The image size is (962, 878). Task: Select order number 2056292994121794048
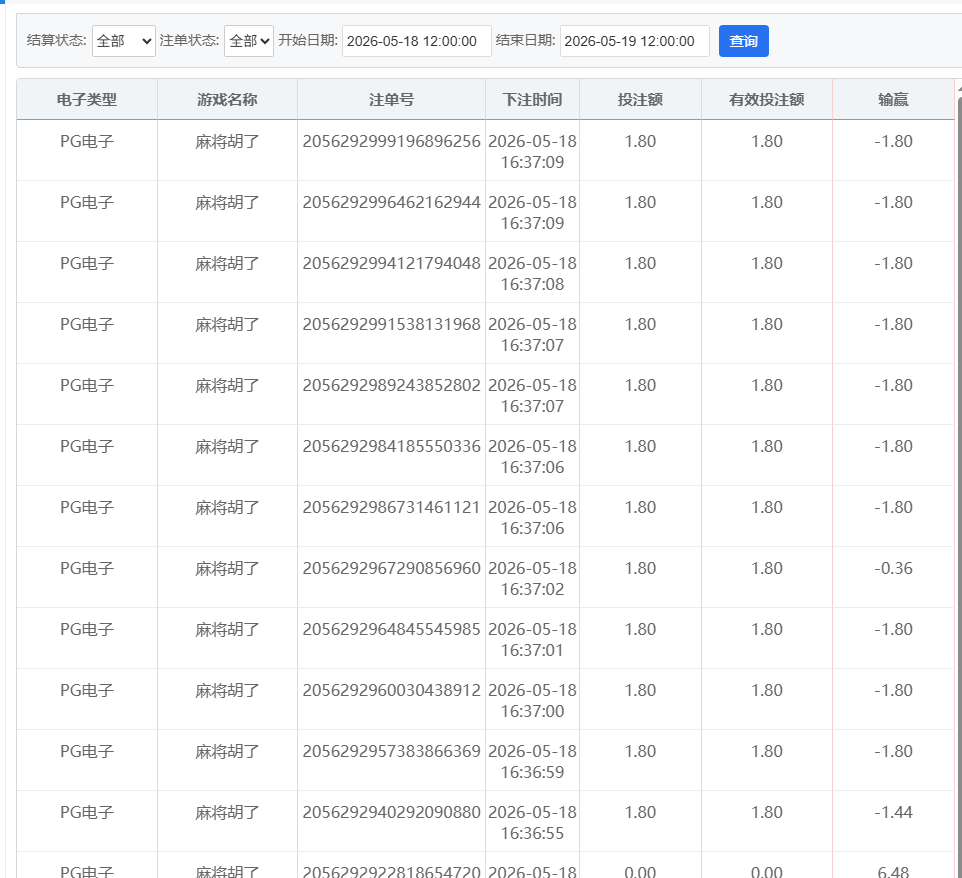click(391, 263)
